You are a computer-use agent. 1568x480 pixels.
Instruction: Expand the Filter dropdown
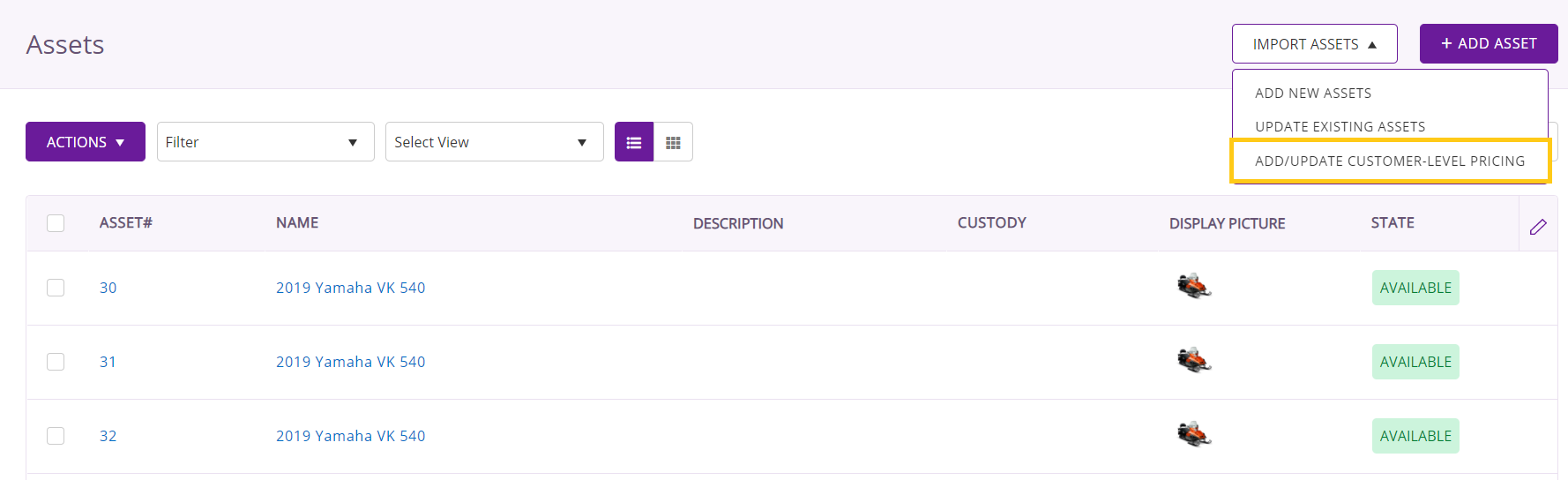pyautogui.click(x=265, y=142)
